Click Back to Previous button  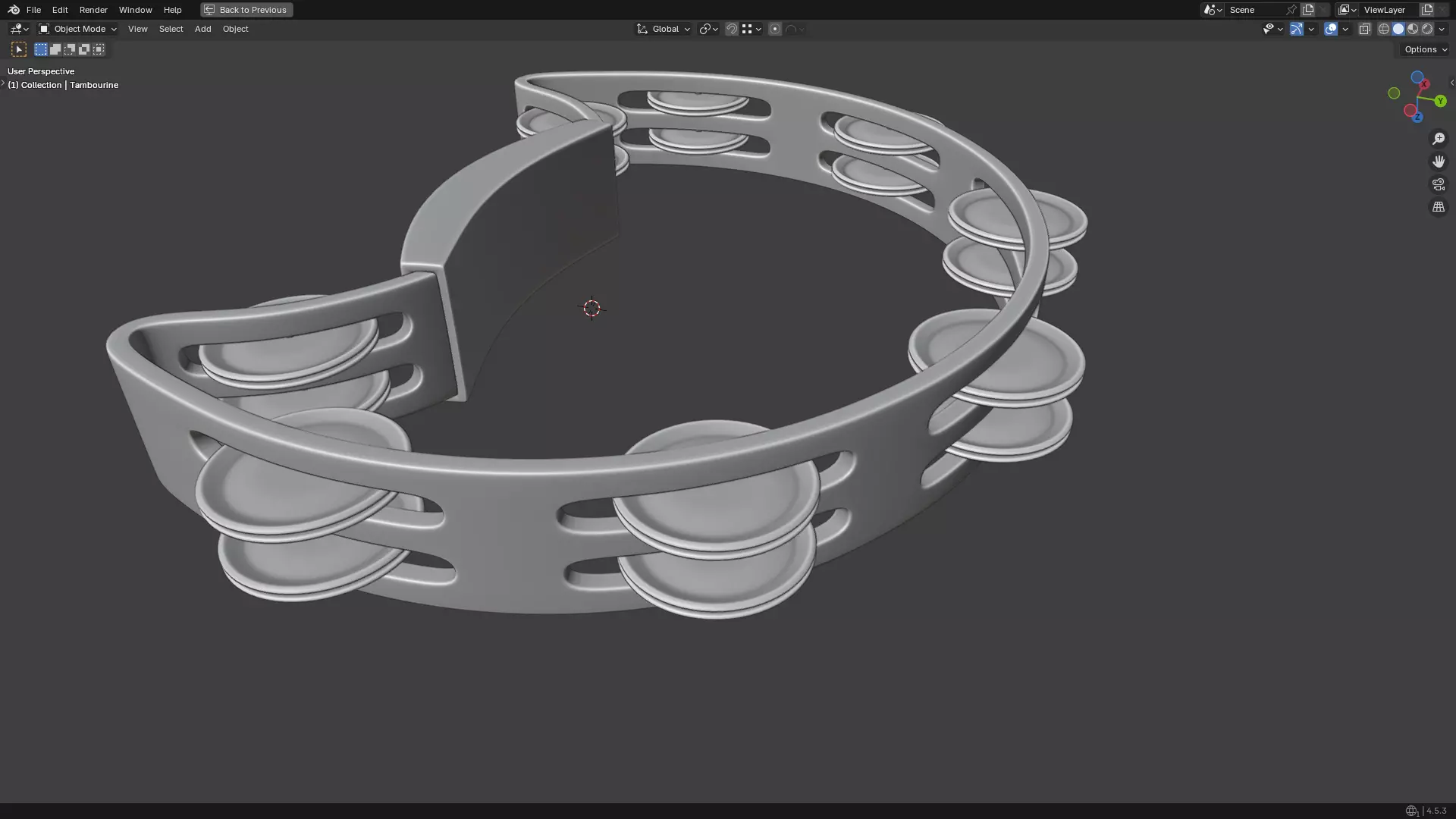coord(246,10)
